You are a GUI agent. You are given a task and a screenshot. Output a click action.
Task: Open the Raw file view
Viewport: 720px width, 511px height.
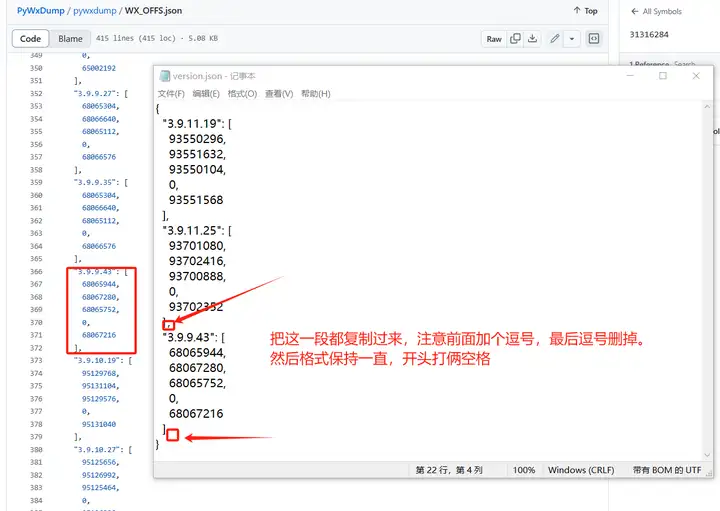(494, 39)
